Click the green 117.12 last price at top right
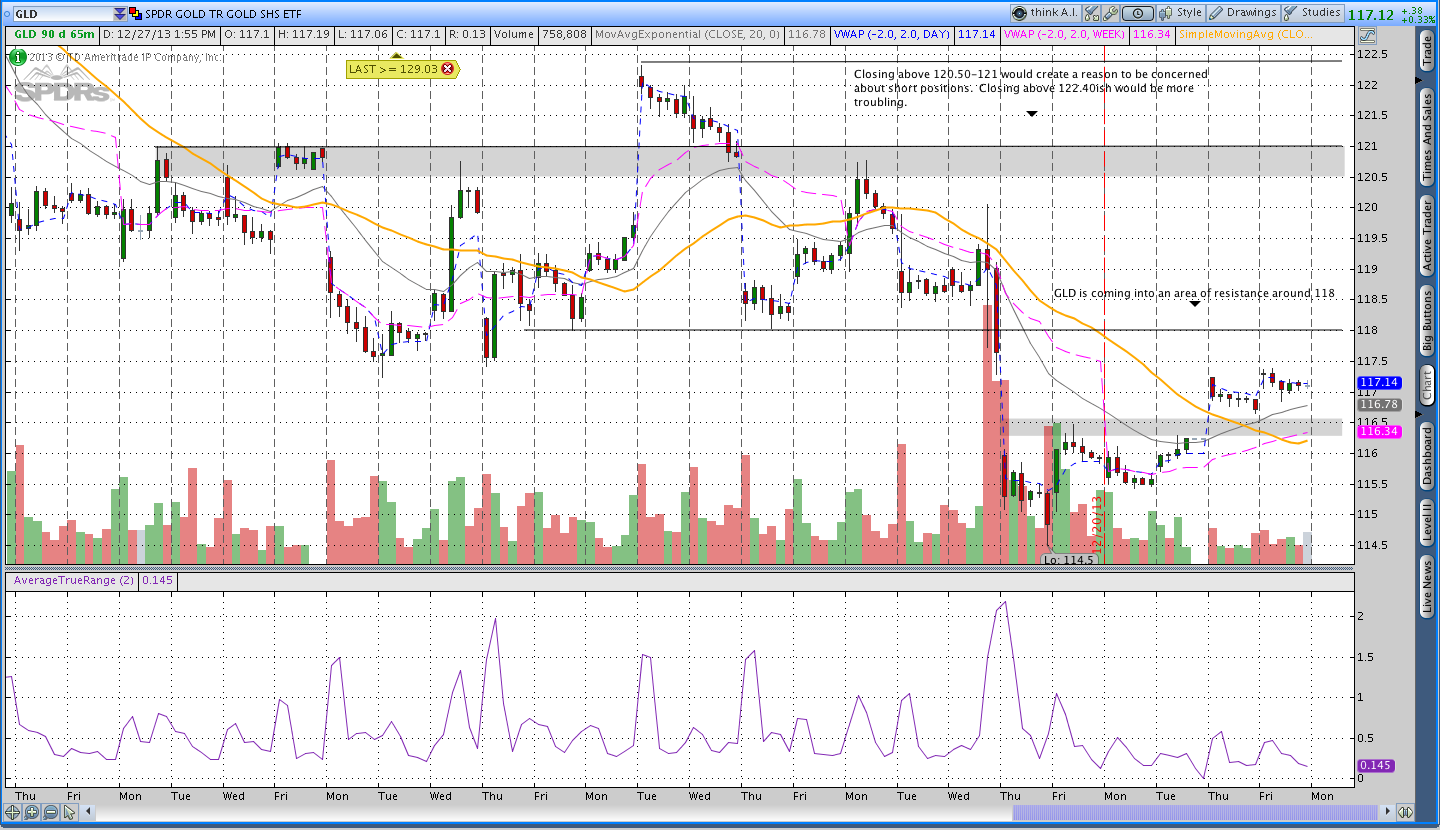 [x=1370, y=15]
